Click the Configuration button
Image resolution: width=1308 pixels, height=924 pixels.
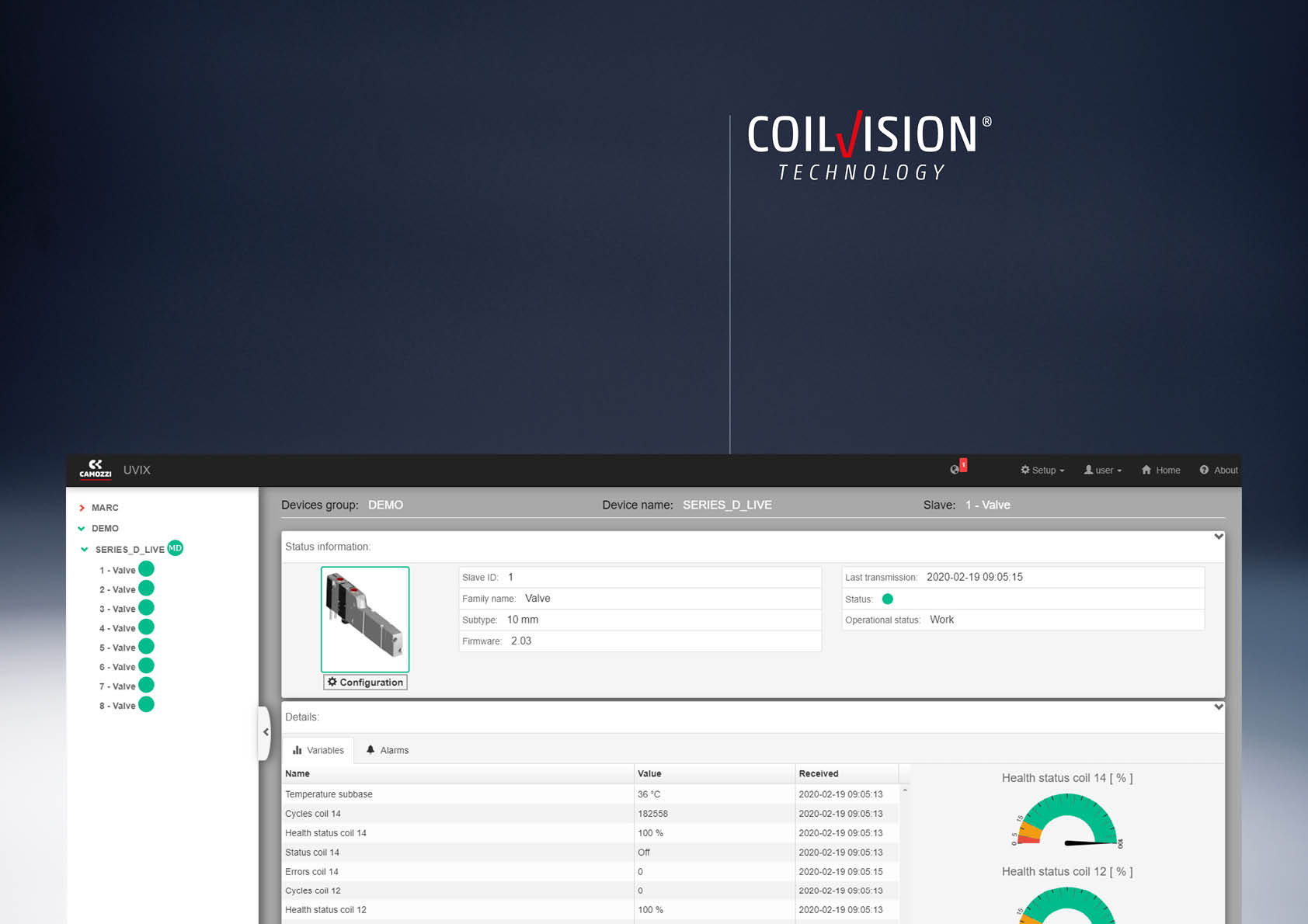[365, 682]
